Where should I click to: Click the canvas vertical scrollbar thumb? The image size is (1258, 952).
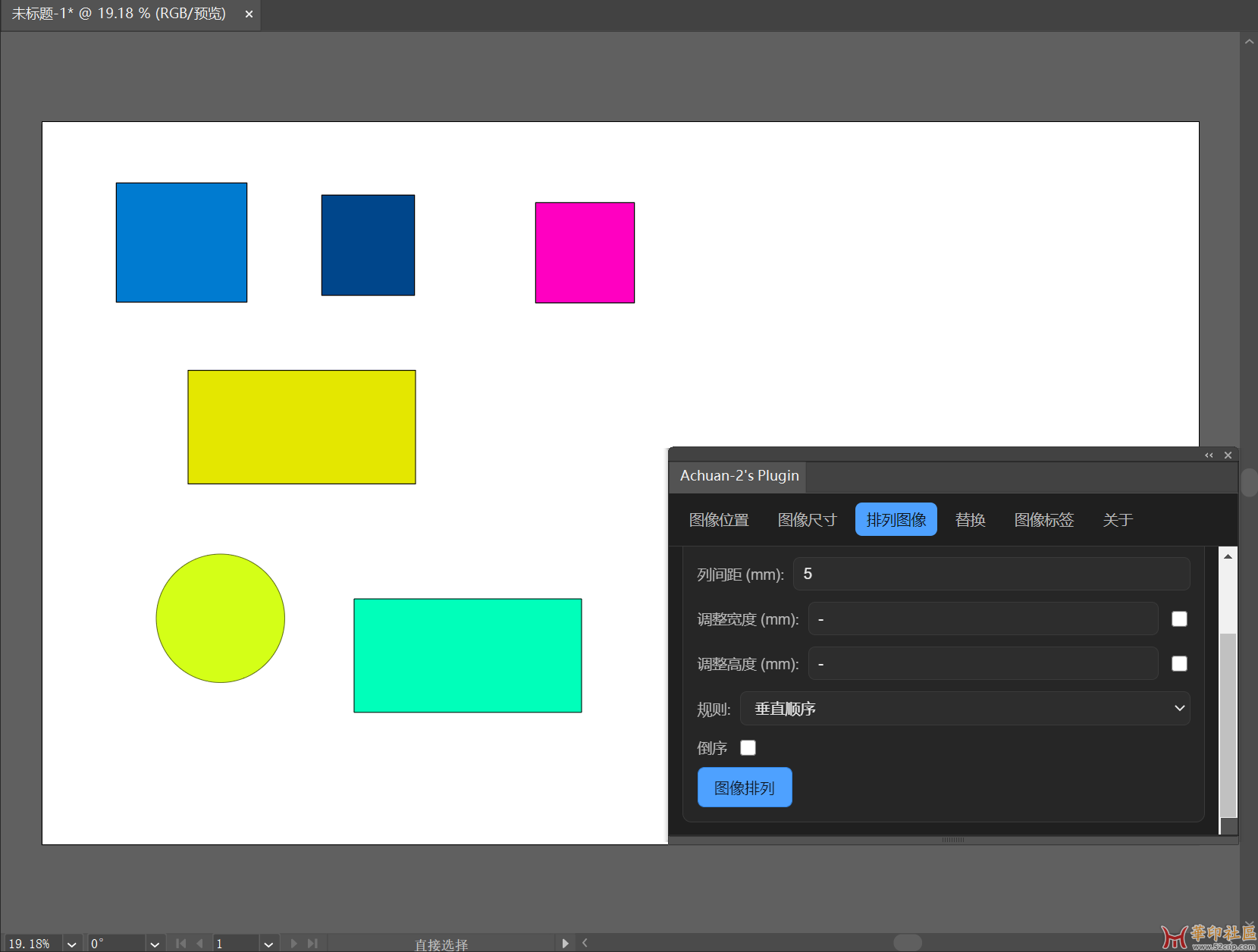point(1249,482)
